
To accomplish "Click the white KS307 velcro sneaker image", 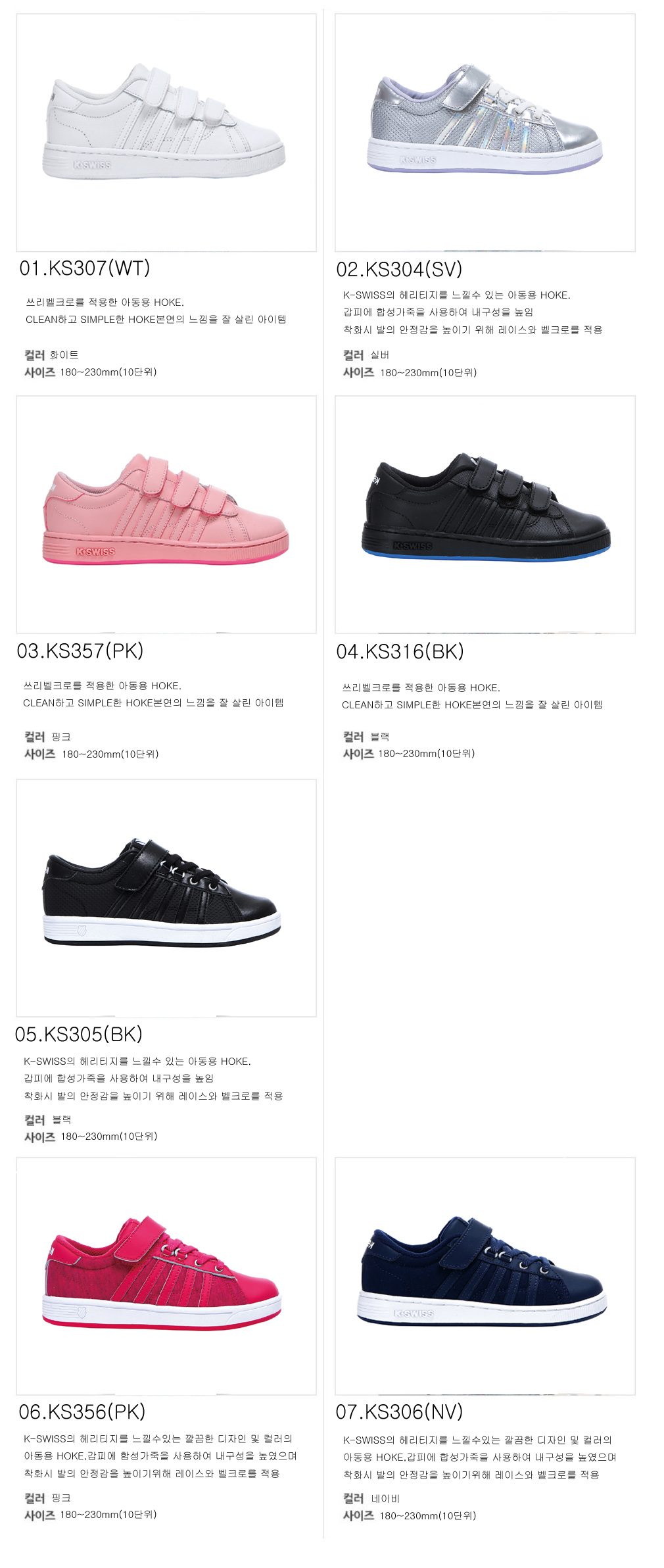I will tap(166, 132).
